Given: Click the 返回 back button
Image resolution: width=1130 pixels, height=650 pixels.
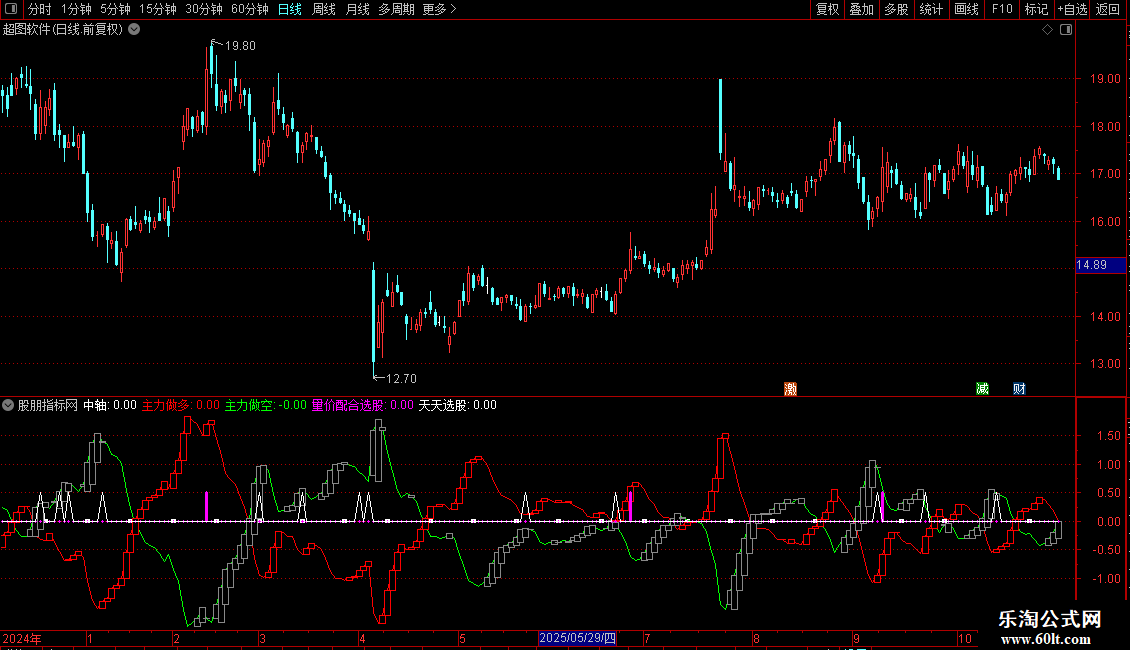Looking at the screenshot, I should tap(1108, 9).
